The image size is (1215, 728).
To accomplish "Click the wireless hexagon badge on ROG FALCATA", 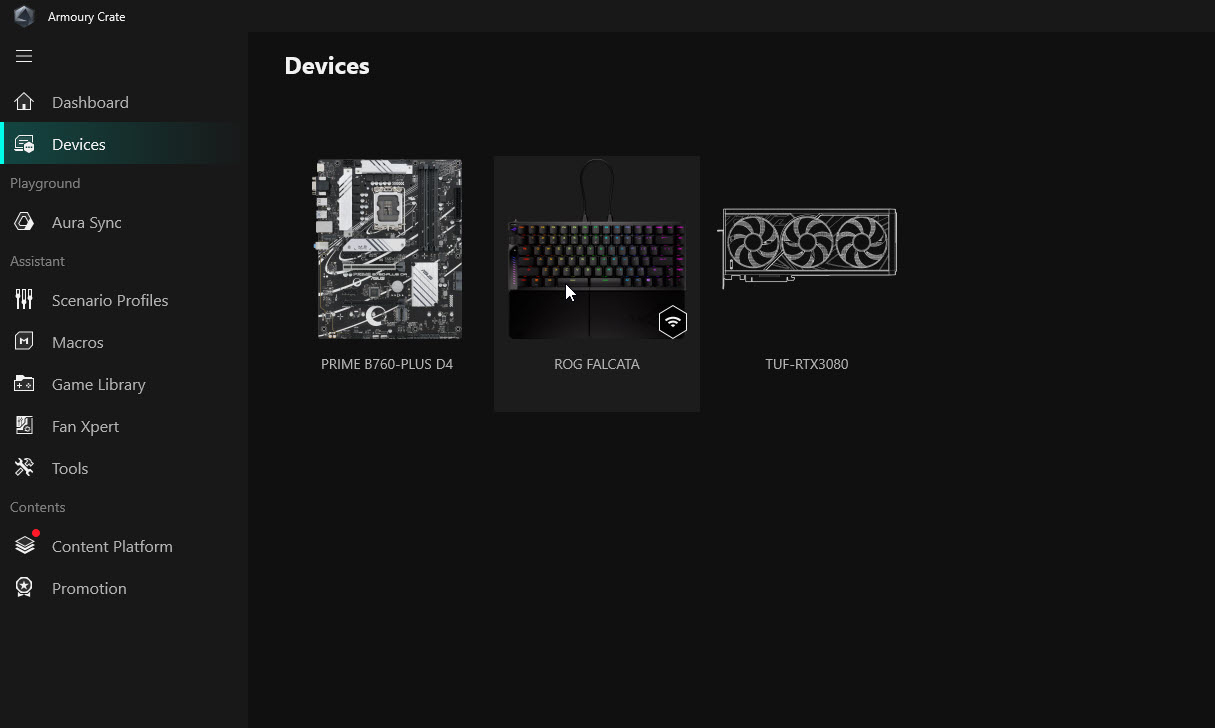I will [673, 322].
